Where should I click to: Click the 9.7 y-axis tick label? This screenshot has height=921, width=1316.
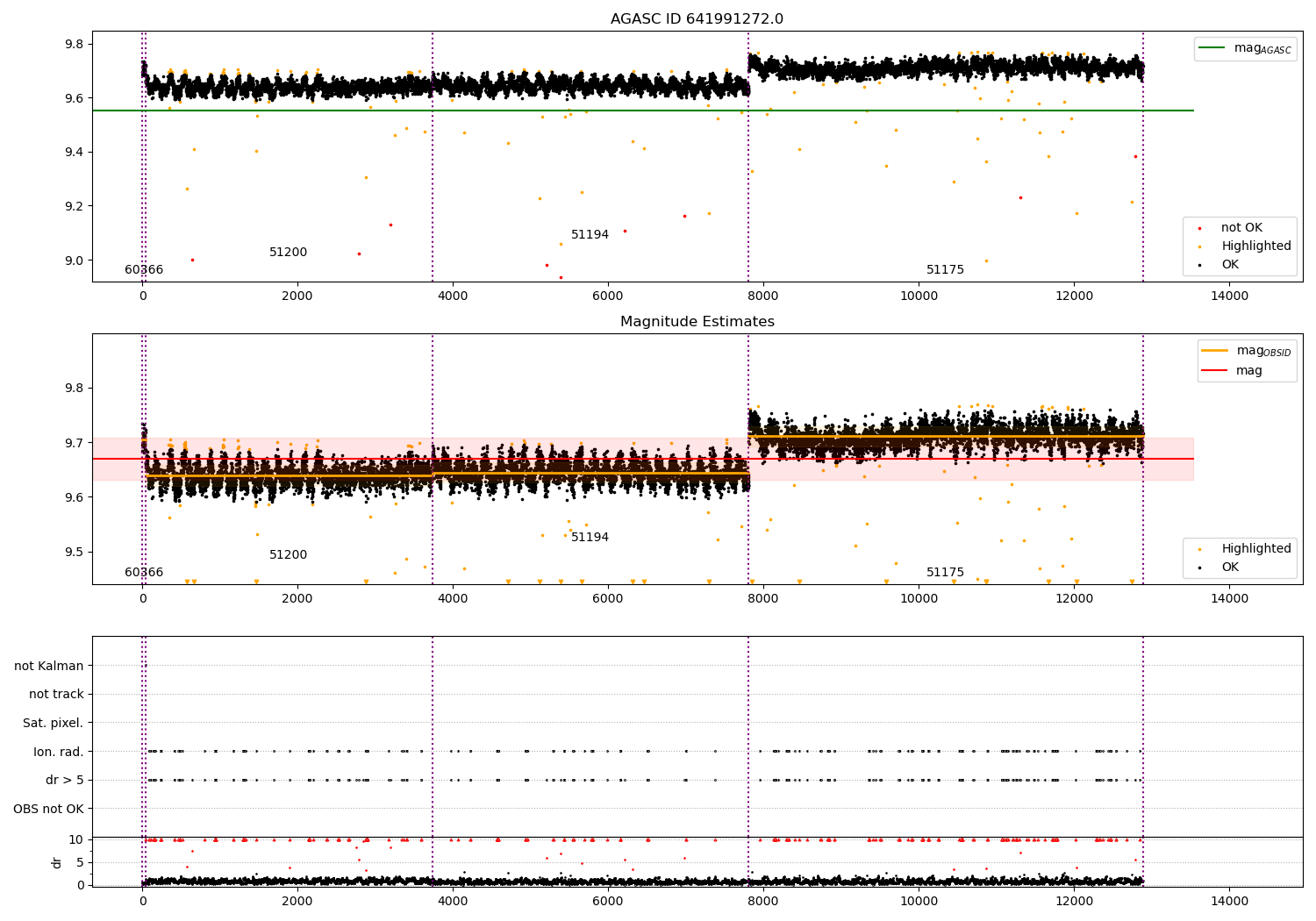point(75,443)
